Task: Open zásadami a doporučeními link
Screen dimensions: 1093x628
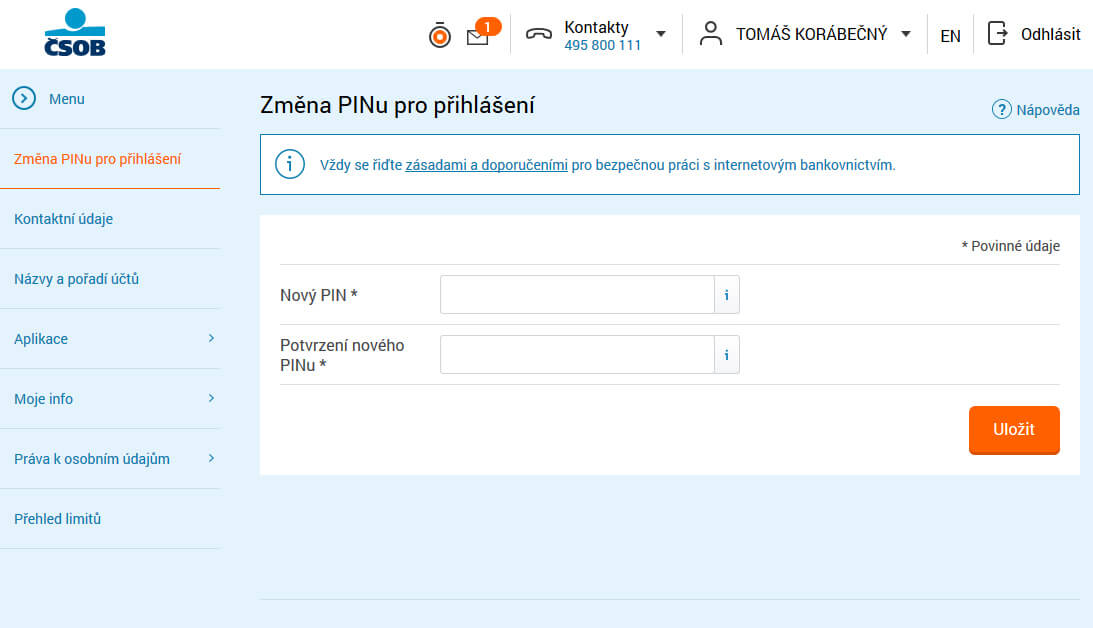Action: coord(486,165)
